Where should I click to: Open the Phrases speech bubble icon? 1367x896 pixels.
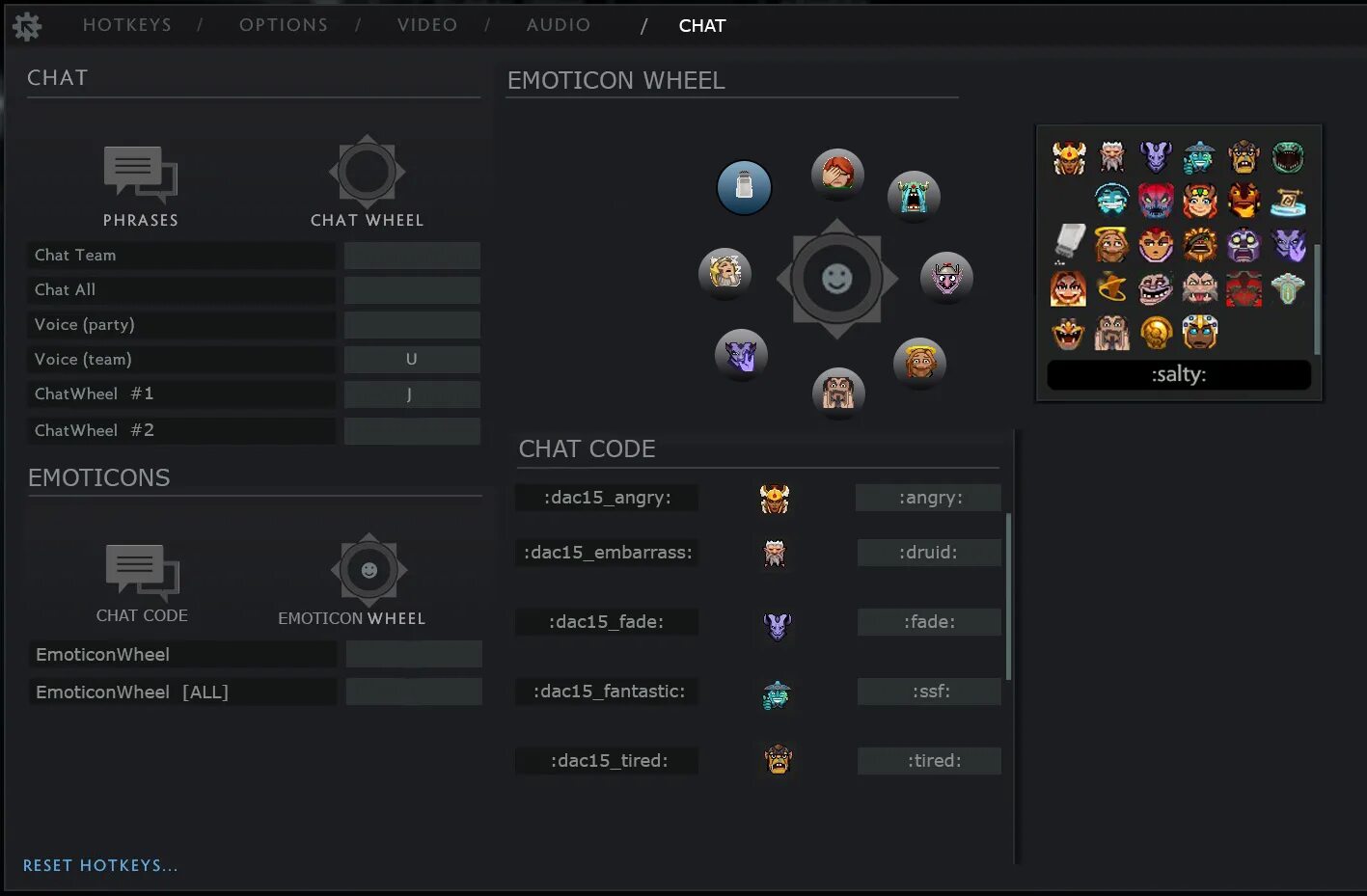(x=141, y=175)
